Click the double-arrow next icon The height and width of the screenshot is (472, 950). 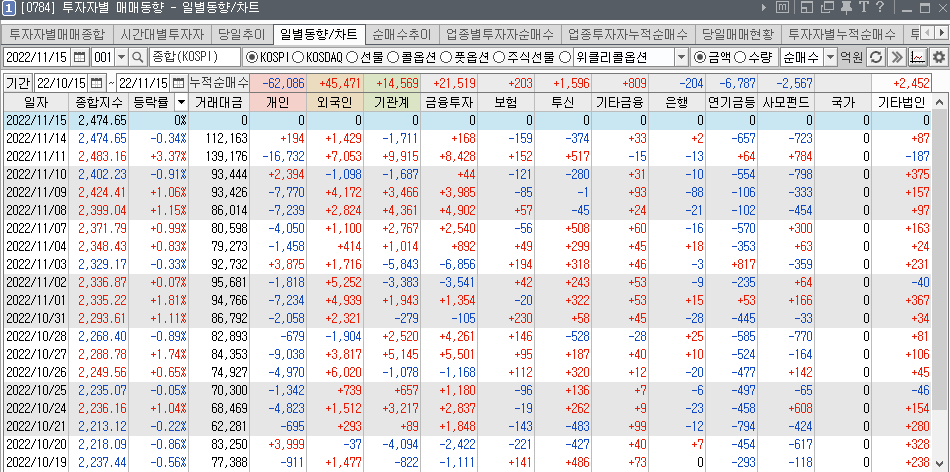click(x=897, y=57)
